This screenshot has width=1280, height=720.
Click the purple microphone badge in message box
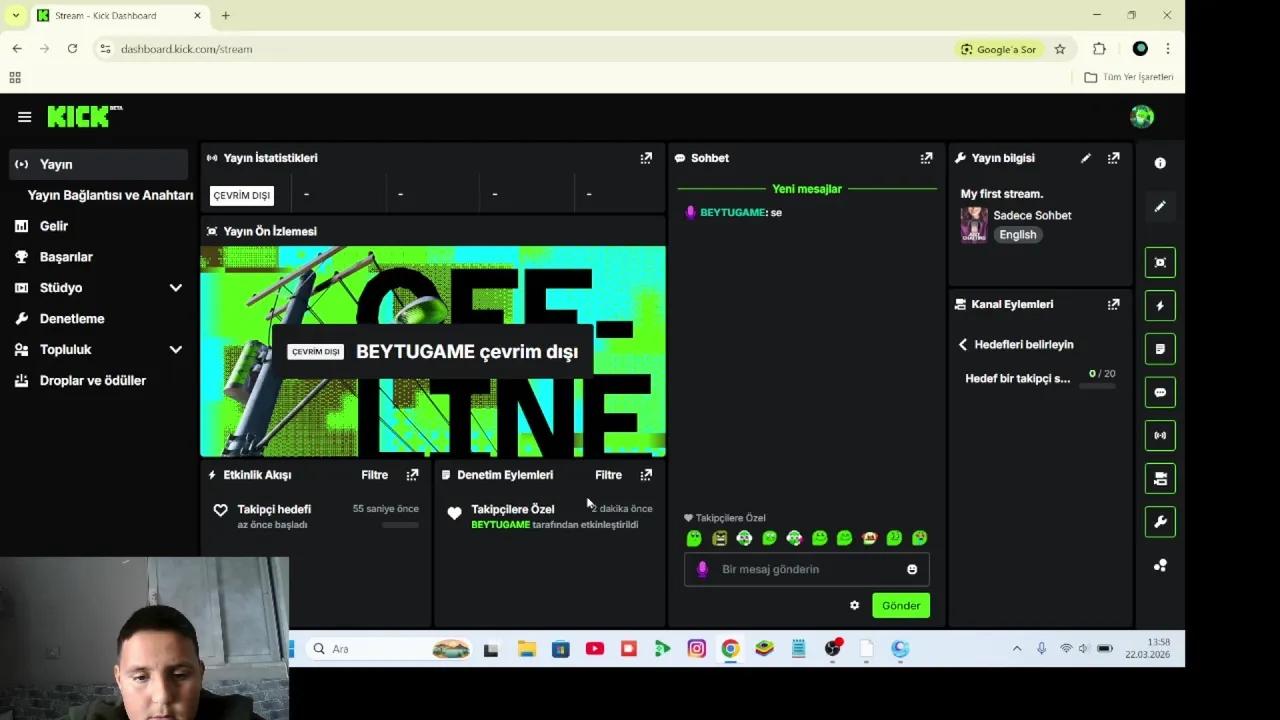click(702, 569)
